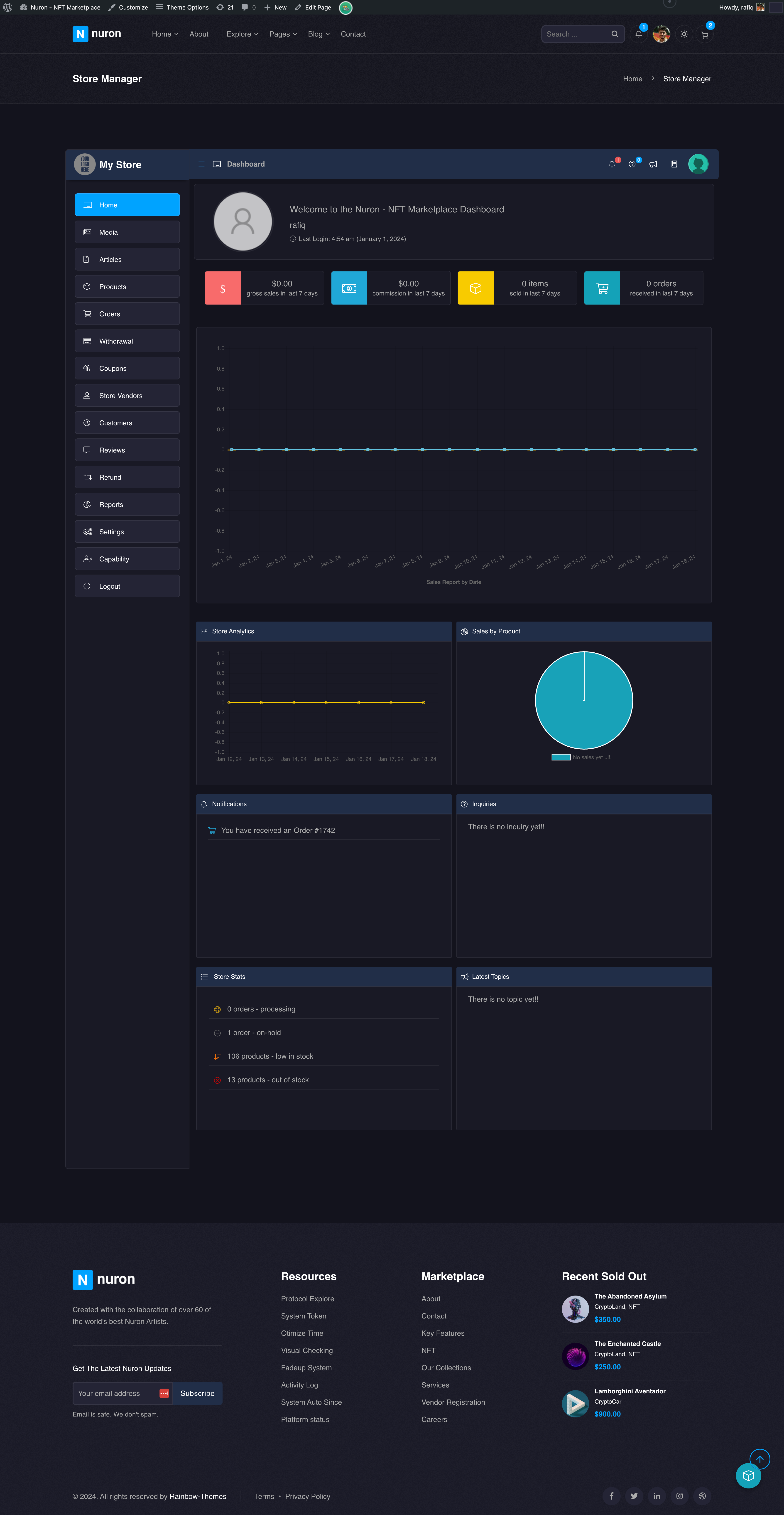Click the scroll-to-top arrow button
This screenshot has height=1515, width=784.
click(760, 1459)
